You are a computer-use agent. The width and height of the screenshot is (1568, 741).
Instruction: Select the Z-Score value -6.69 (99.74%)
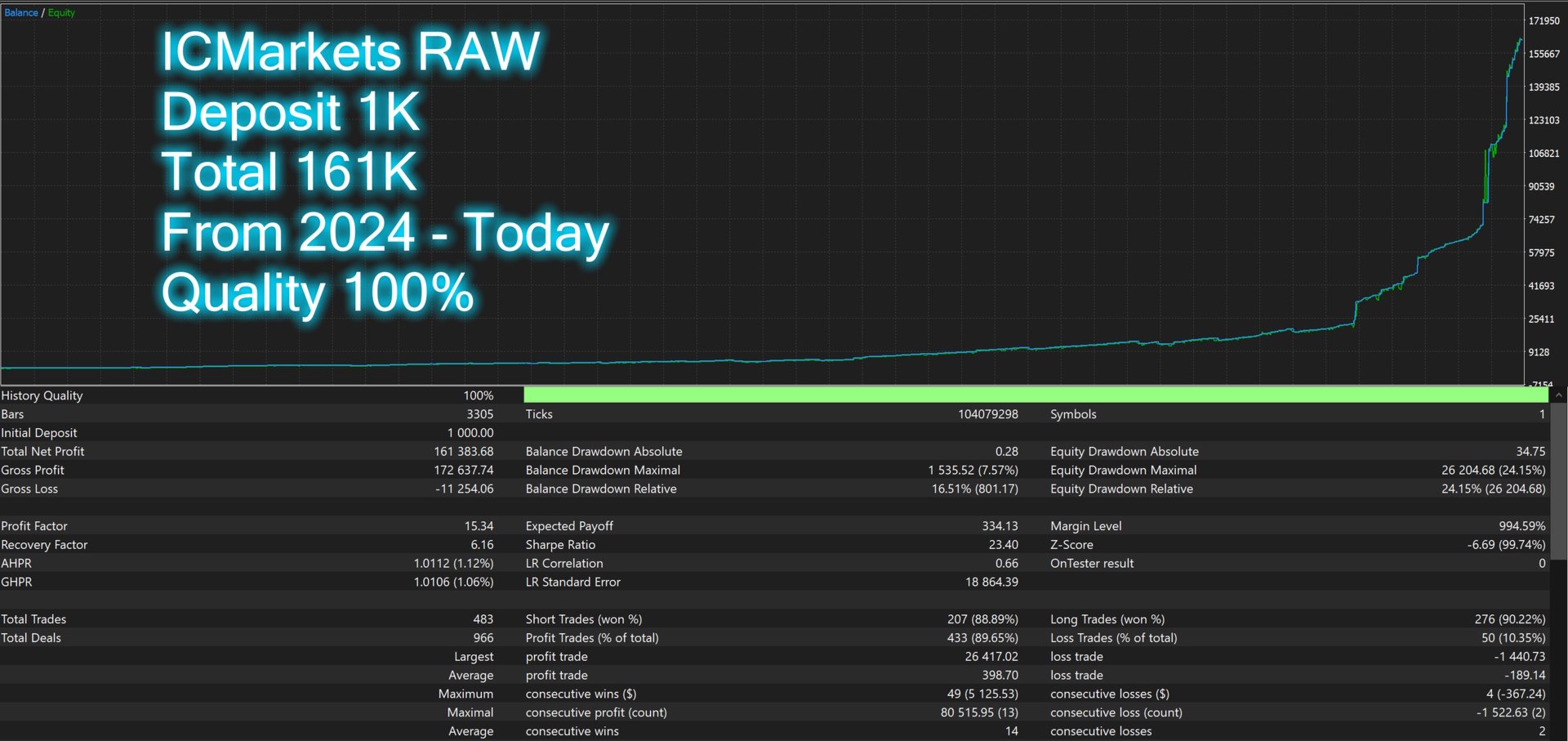point(1506,545)
